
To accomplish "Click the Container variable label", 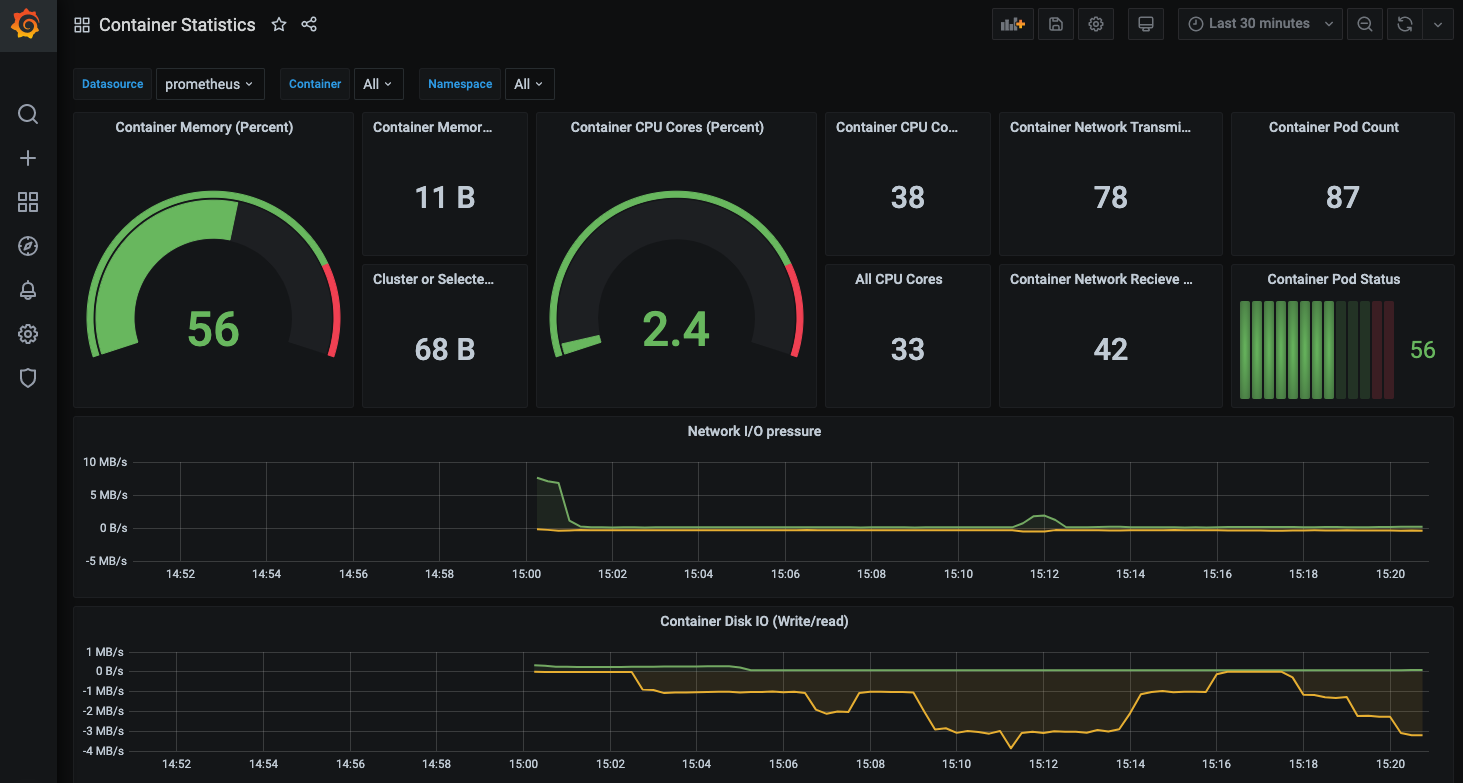I will point(315,84).
